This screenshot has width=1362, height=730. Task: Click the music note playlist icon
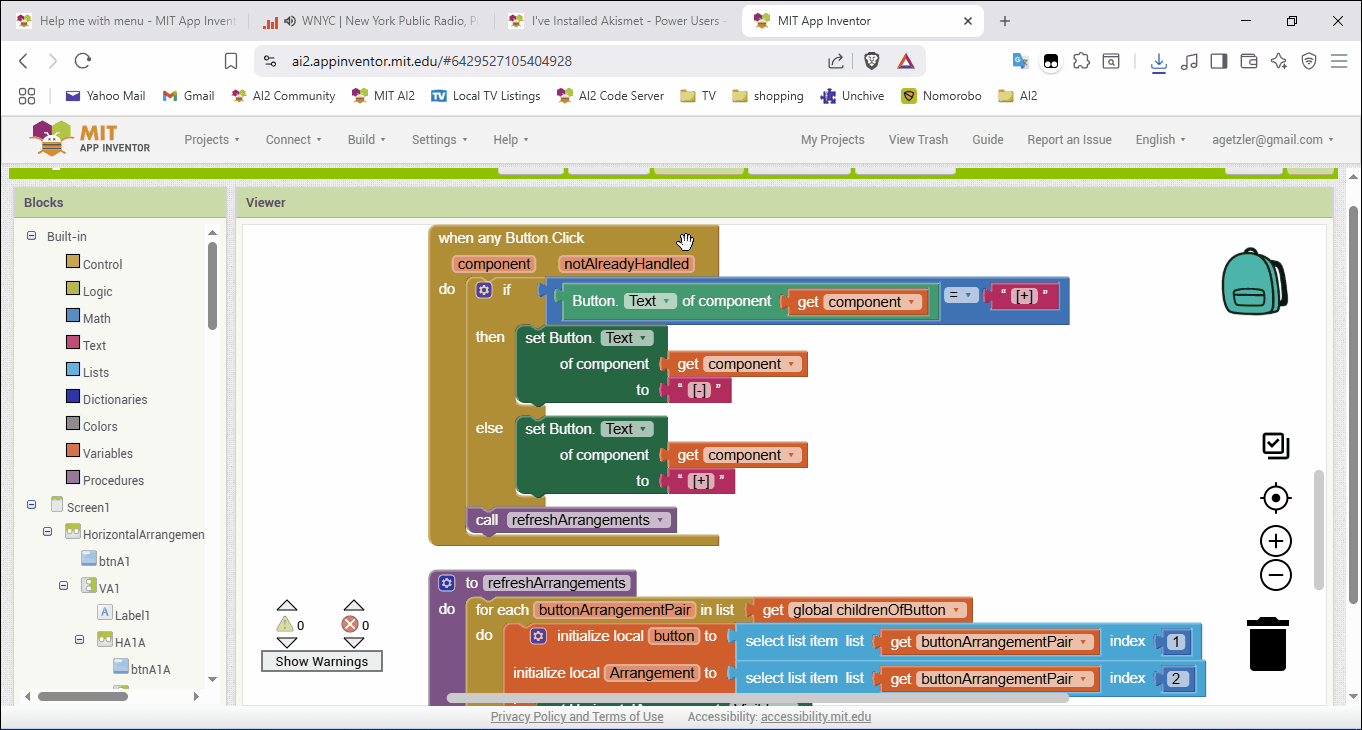1189,61
